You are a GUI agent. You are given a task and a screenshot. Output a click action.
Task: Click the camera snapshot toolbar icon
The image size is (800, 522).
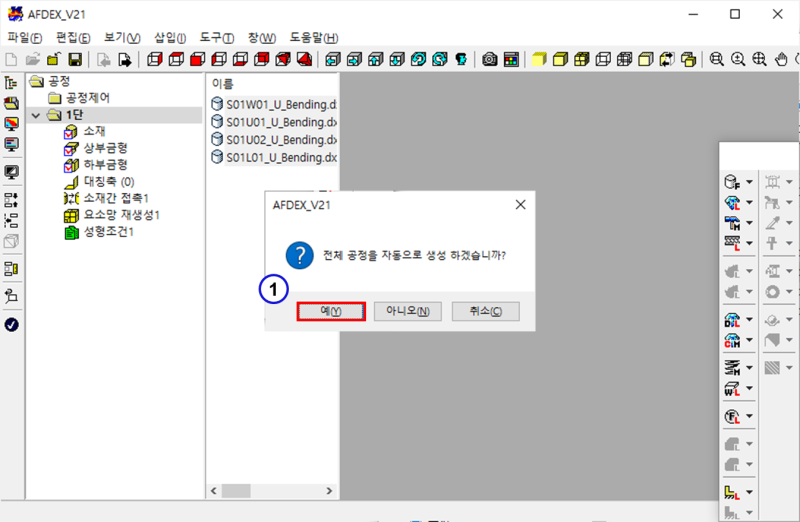(490, 59)
